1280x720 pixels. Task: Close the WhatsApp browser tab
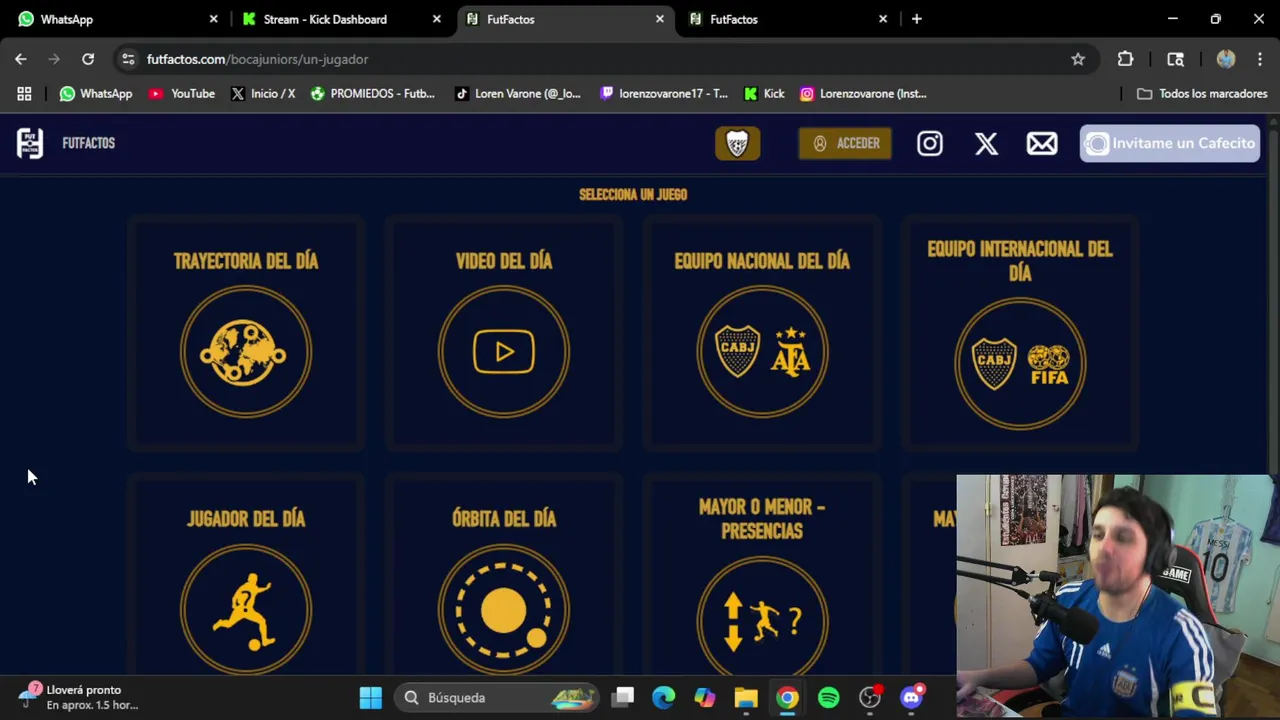213,19
